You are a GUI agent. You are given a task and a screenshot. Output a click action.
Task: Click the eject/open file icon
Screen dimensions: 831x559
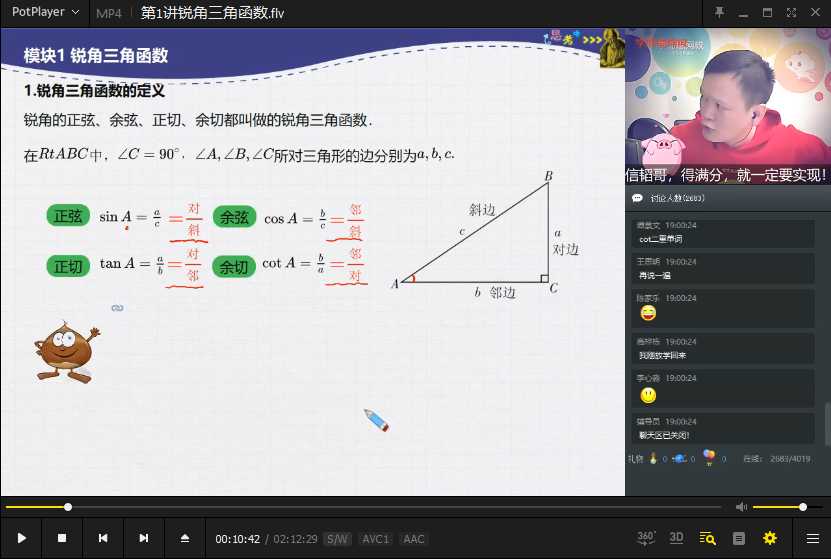(185, 538)
